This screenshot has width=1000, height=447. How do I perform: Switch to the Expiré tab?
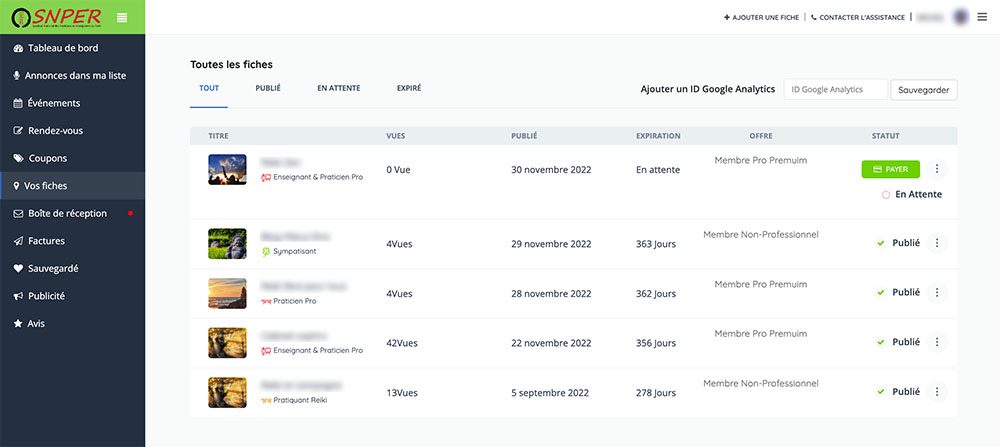click(409, 88)
